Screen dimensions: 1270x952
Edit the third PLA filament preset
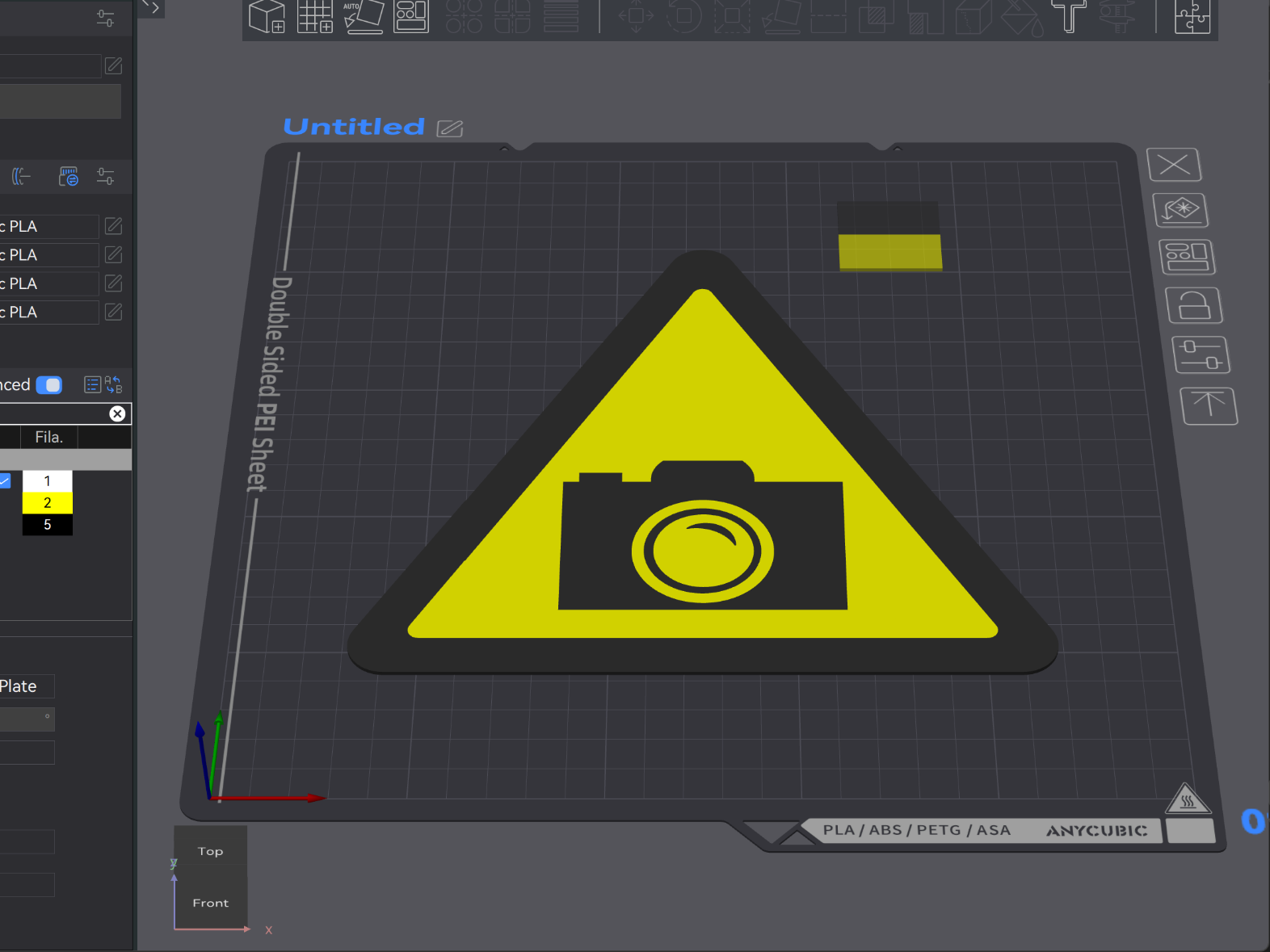point(114,283)
